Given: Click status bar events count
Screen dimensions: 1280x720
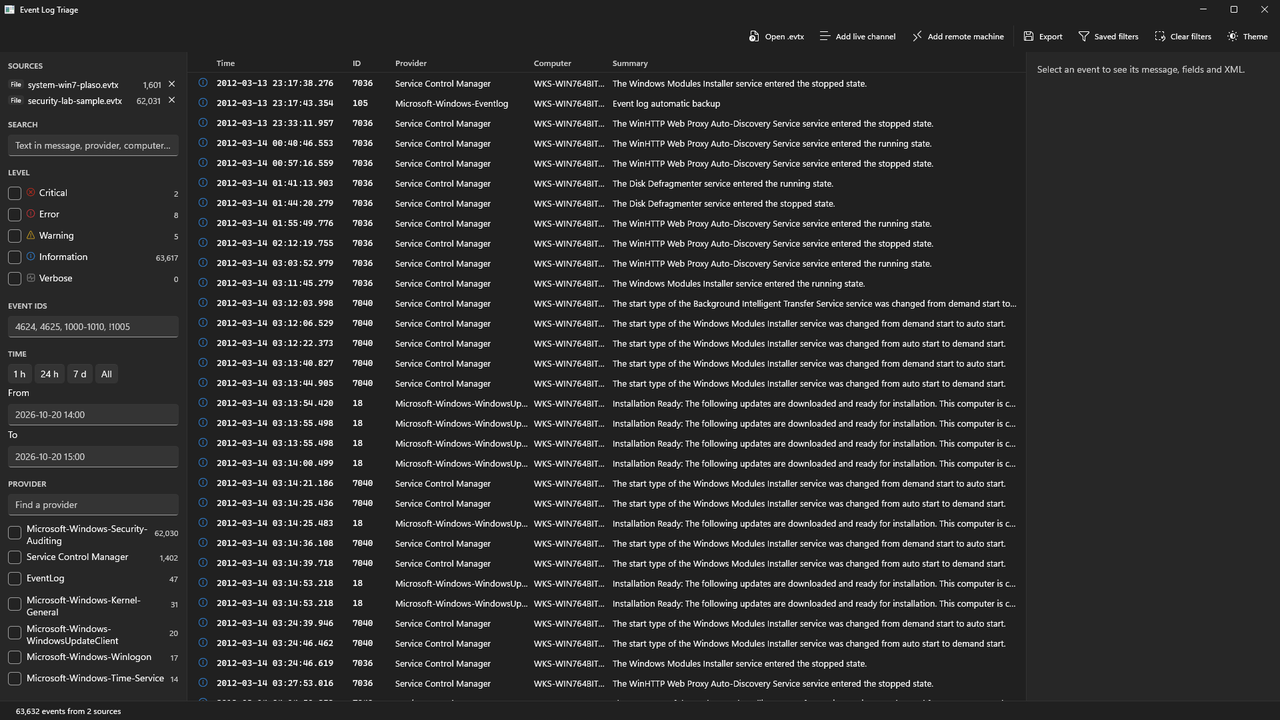Looking at the screenshot, I should [x=68, y=711].
